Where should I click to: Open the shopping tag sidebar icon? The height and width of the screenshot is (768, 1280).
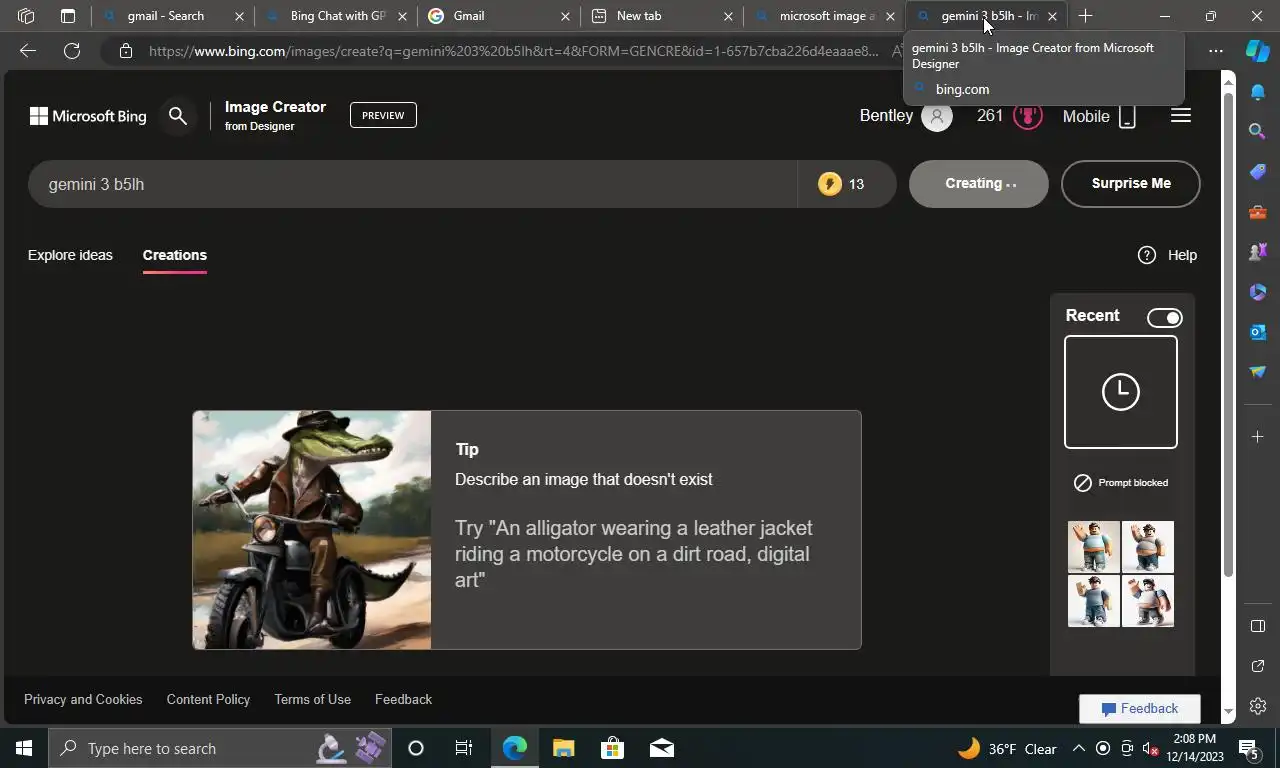click(1258, 172)
